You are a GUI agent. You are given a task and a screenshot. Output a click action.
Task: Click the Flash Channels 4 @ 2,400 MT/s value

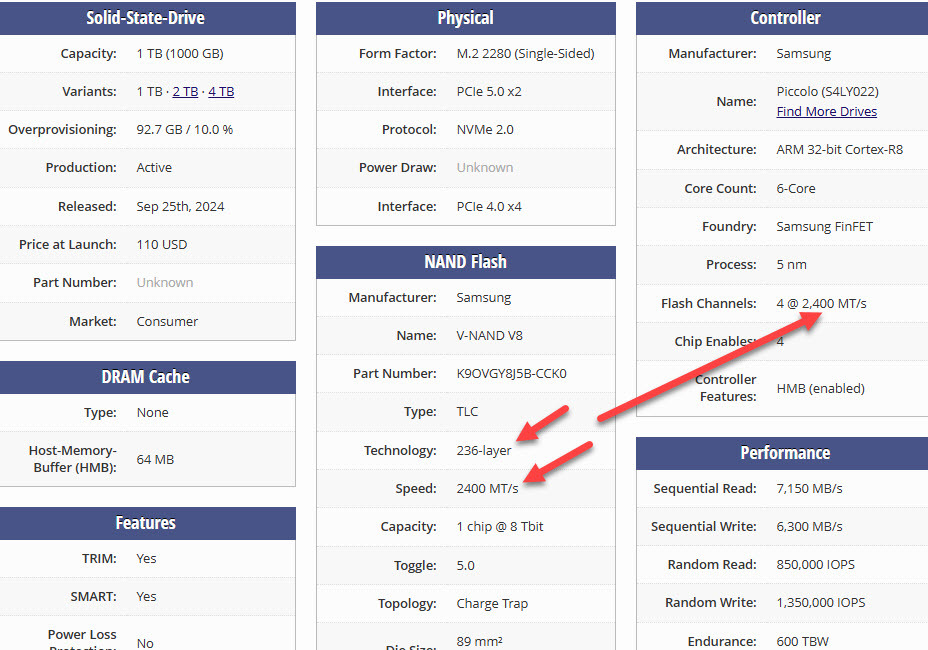coord(821,303)
